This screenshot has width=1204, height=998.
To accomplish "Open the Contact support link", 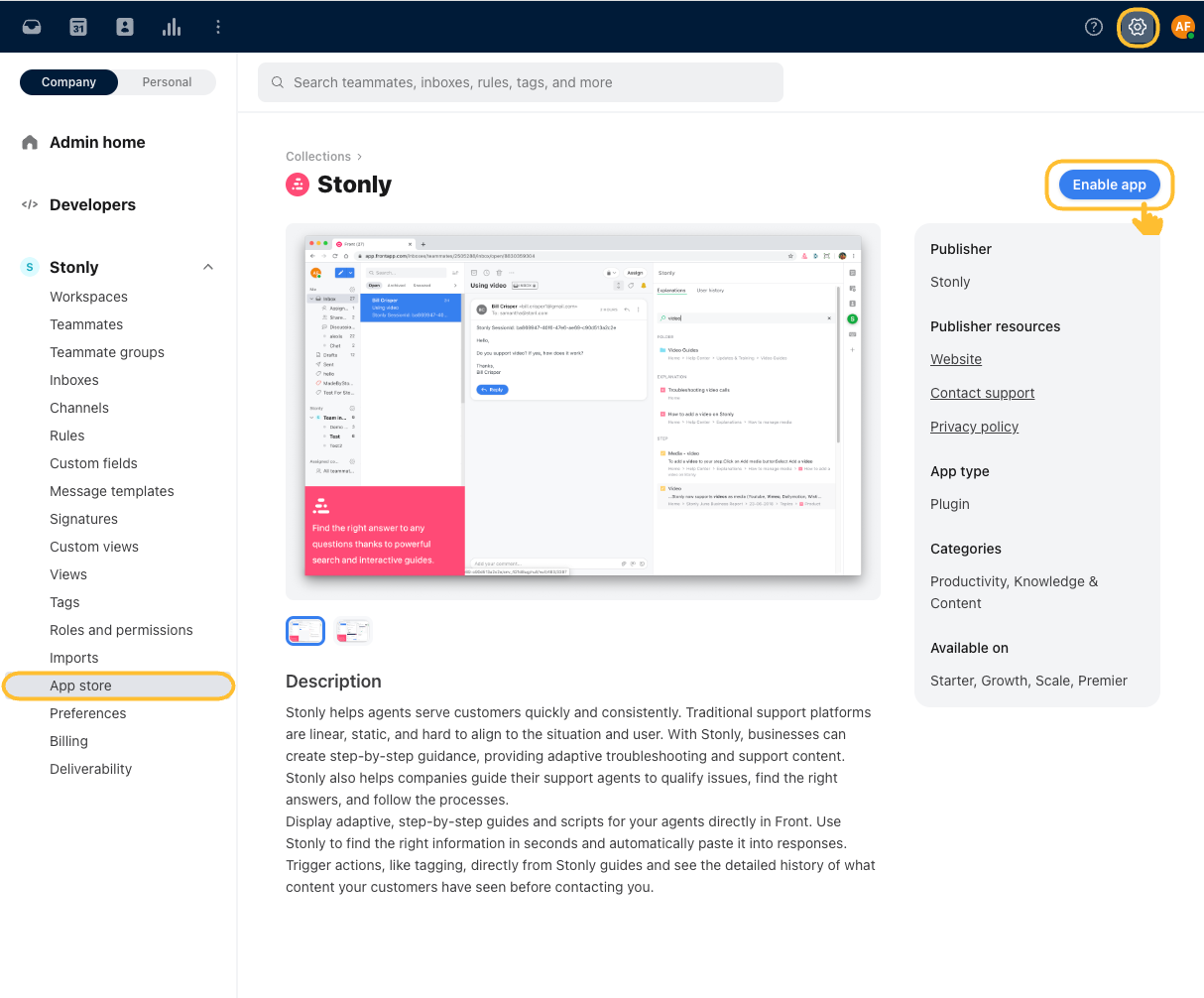I will pyautogui.click(x=982, y=393).
